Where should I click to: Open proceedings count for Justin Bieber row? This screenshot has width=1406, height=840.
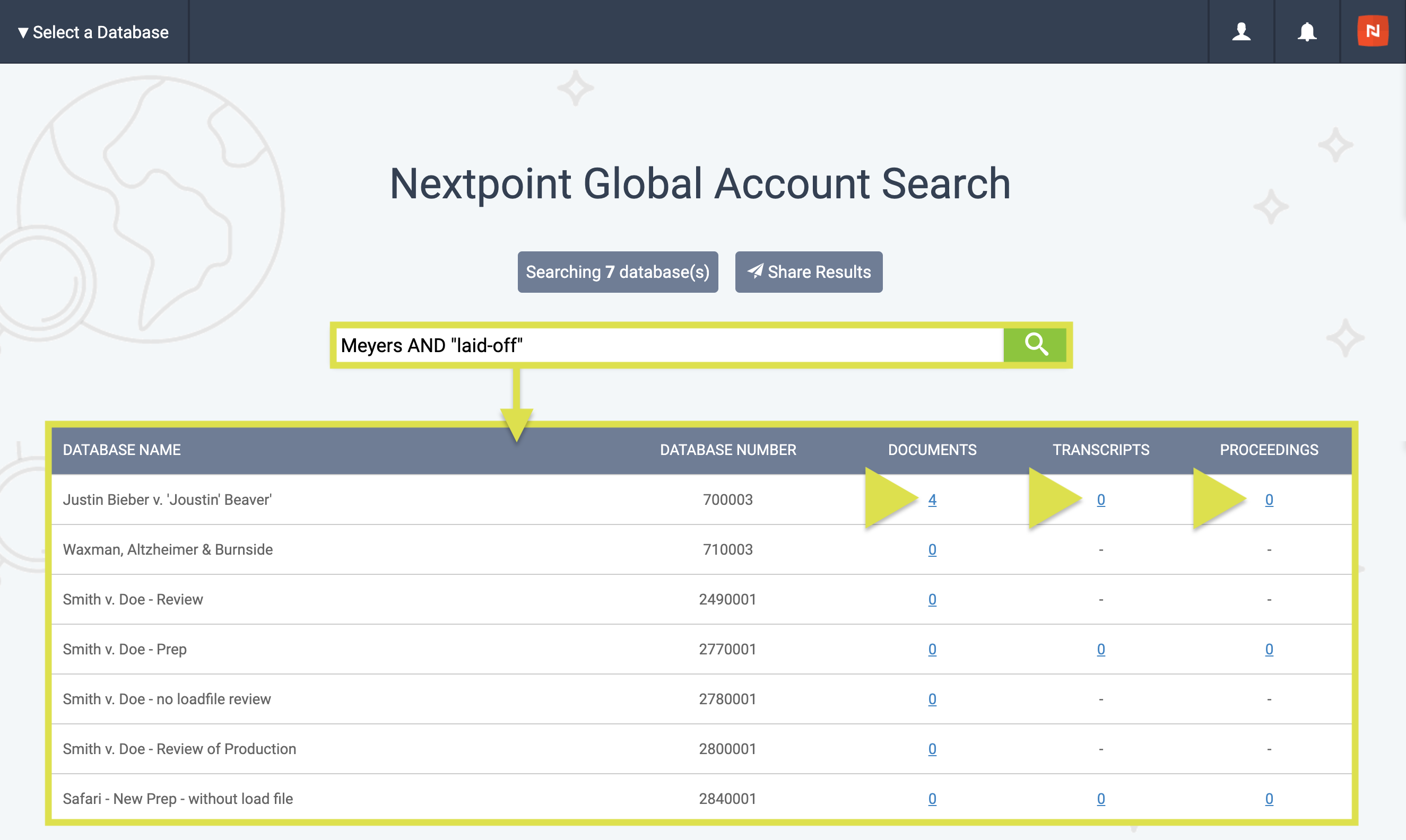pyautogui.click(x=1269, y=500)
